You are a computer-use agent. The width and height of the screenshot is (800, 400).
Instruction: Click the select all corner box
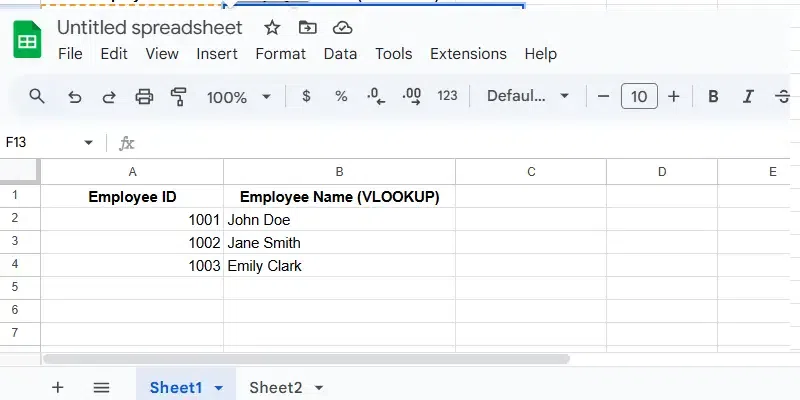[20, 171]
